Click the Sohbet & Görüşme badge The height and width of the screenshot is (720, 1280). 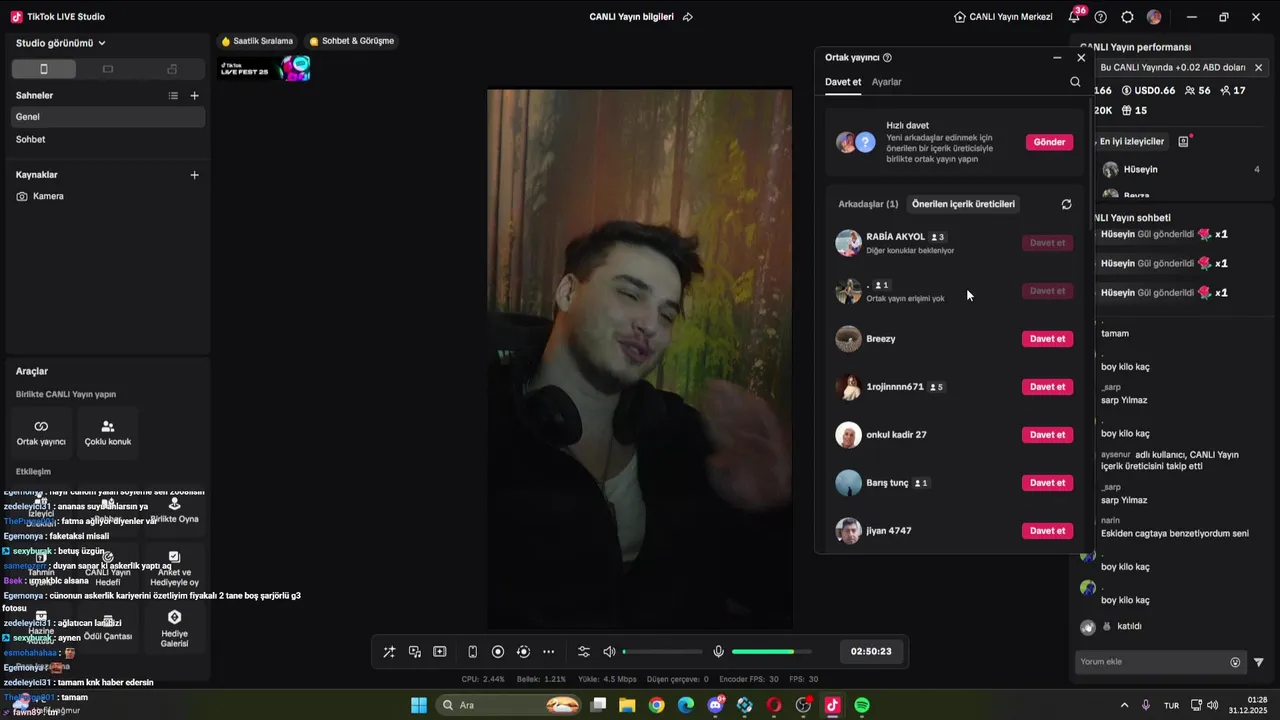(352, 41)
